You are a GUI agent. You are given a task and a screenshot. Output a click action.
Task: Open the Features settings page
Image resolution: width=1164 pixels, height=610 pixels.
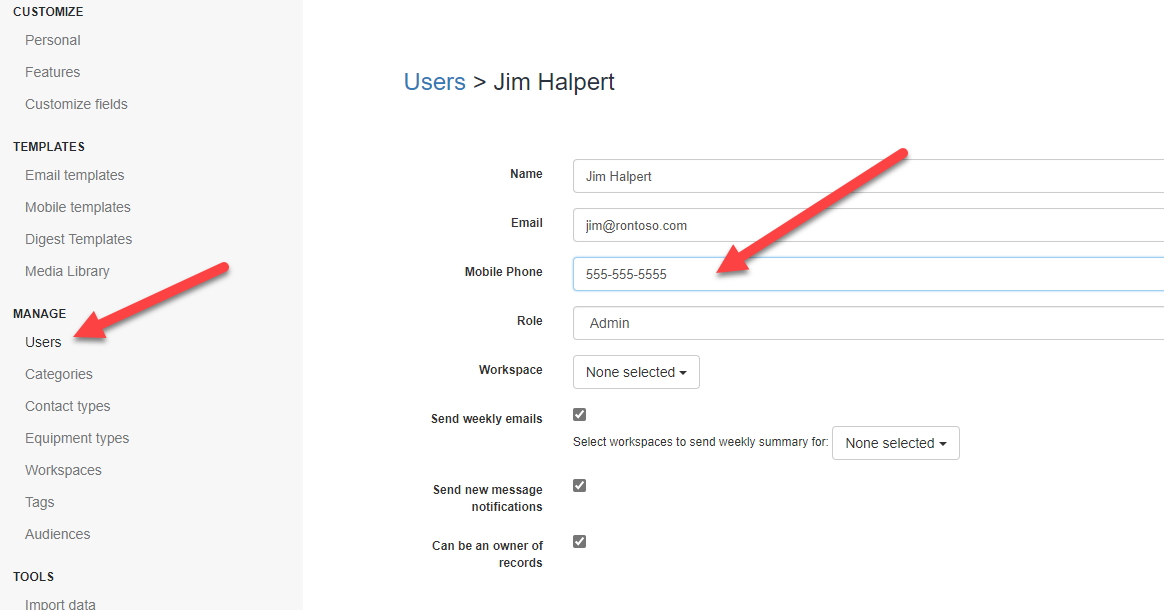click(53, 72)
